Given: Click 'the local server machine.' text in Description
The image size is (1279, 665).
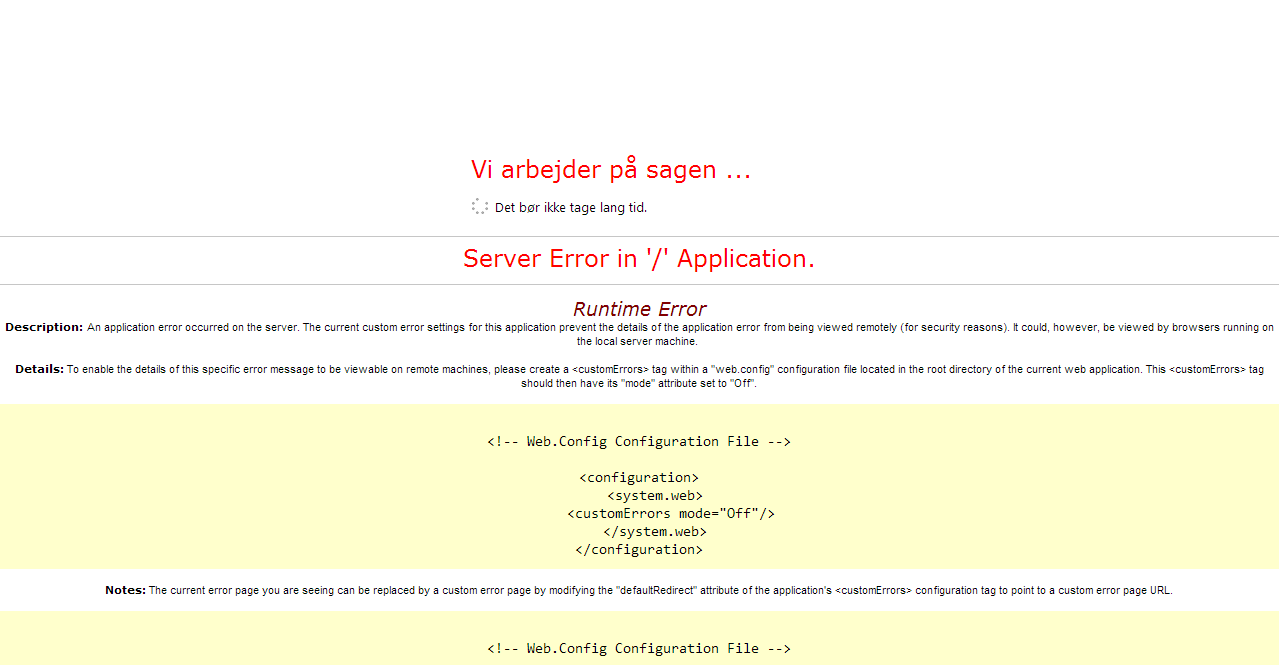Looking at the screenshot, I should point(639,341).
